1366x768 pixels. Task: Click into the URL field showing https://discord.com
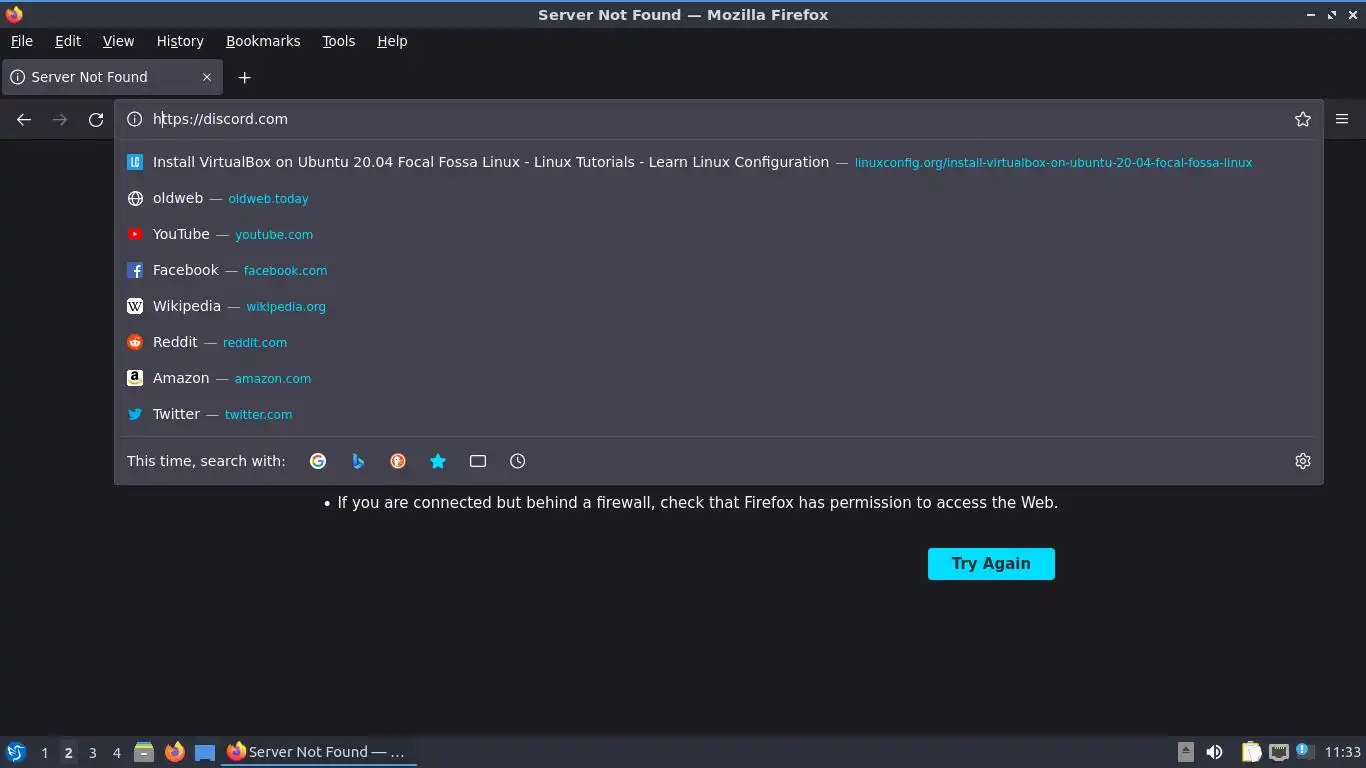pyautogui.click(x=718, y=119)
